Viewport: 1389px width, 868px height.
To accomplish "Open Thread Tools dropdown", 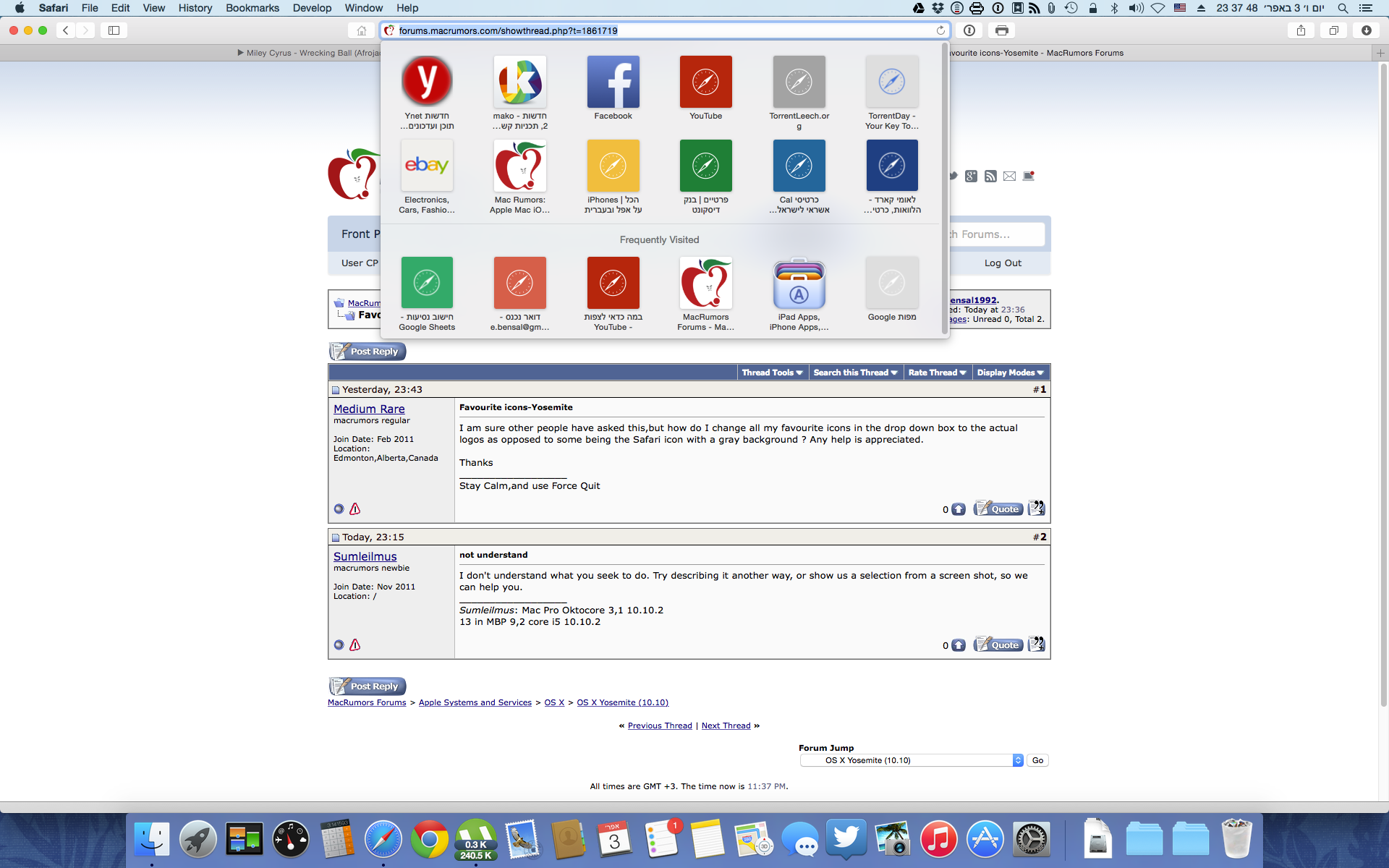I will click(x=772, y=373).
